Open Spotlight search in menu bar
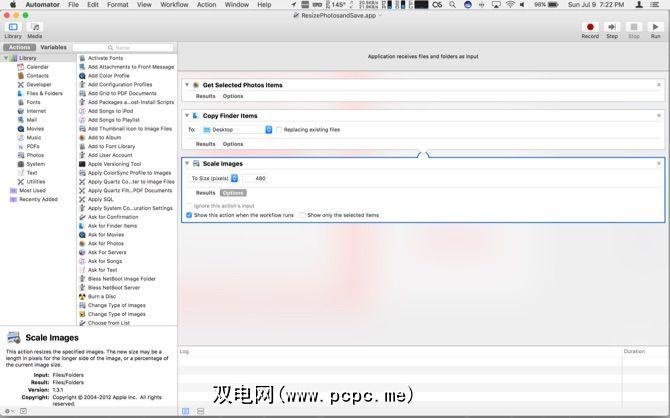 pos(452,5)
